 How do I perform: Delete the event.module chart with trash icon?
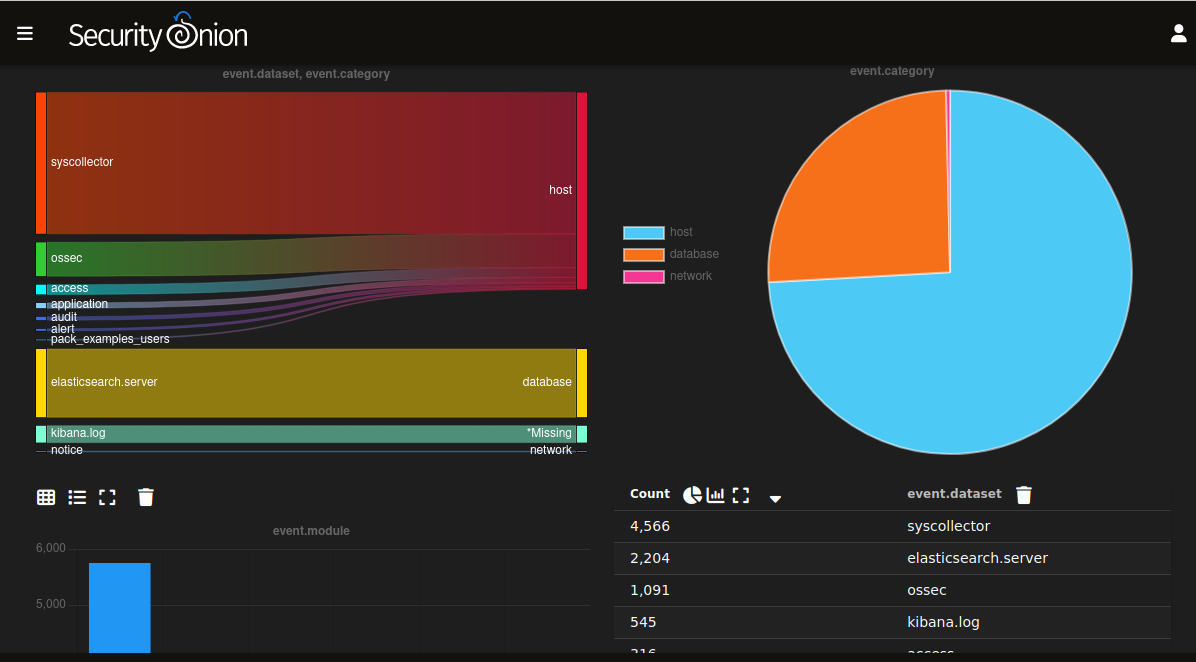coord(146,497)
